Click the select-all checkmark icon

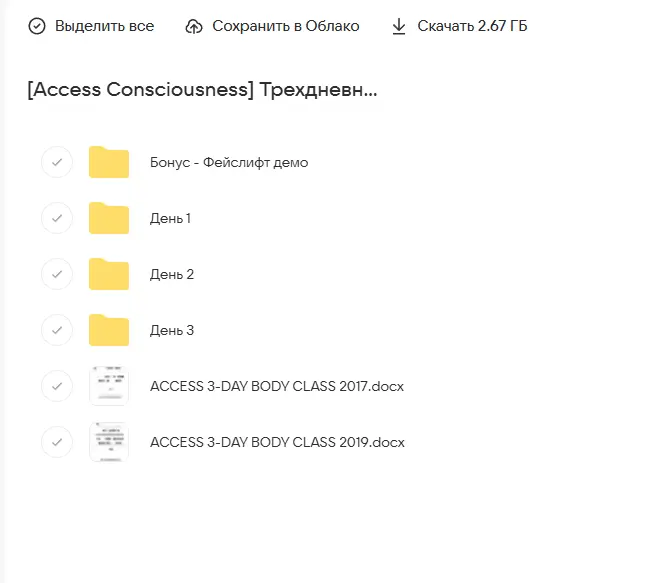pyautogui.click(x=37, y=26)
